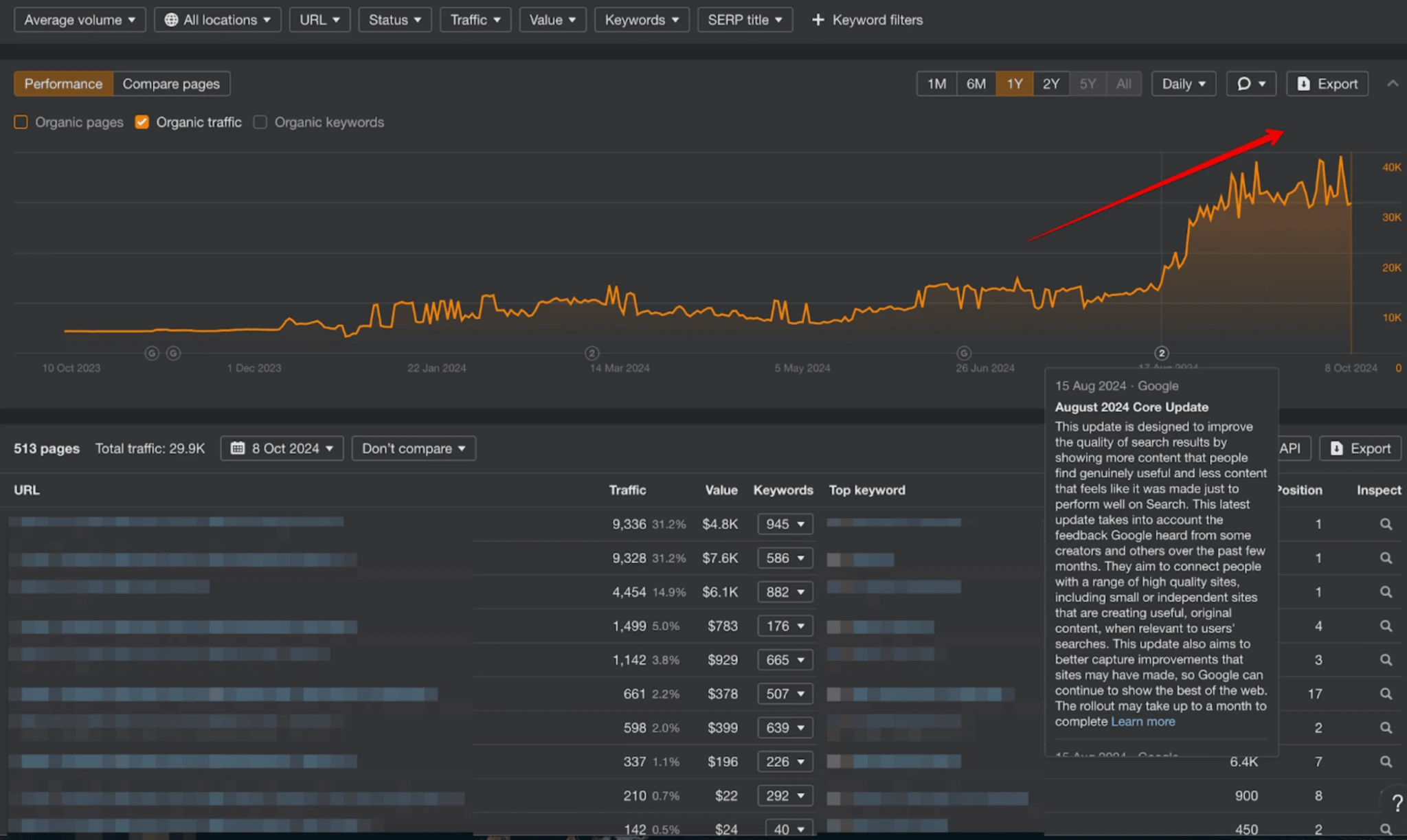Click the Top keyword column header

click(867, 490)
